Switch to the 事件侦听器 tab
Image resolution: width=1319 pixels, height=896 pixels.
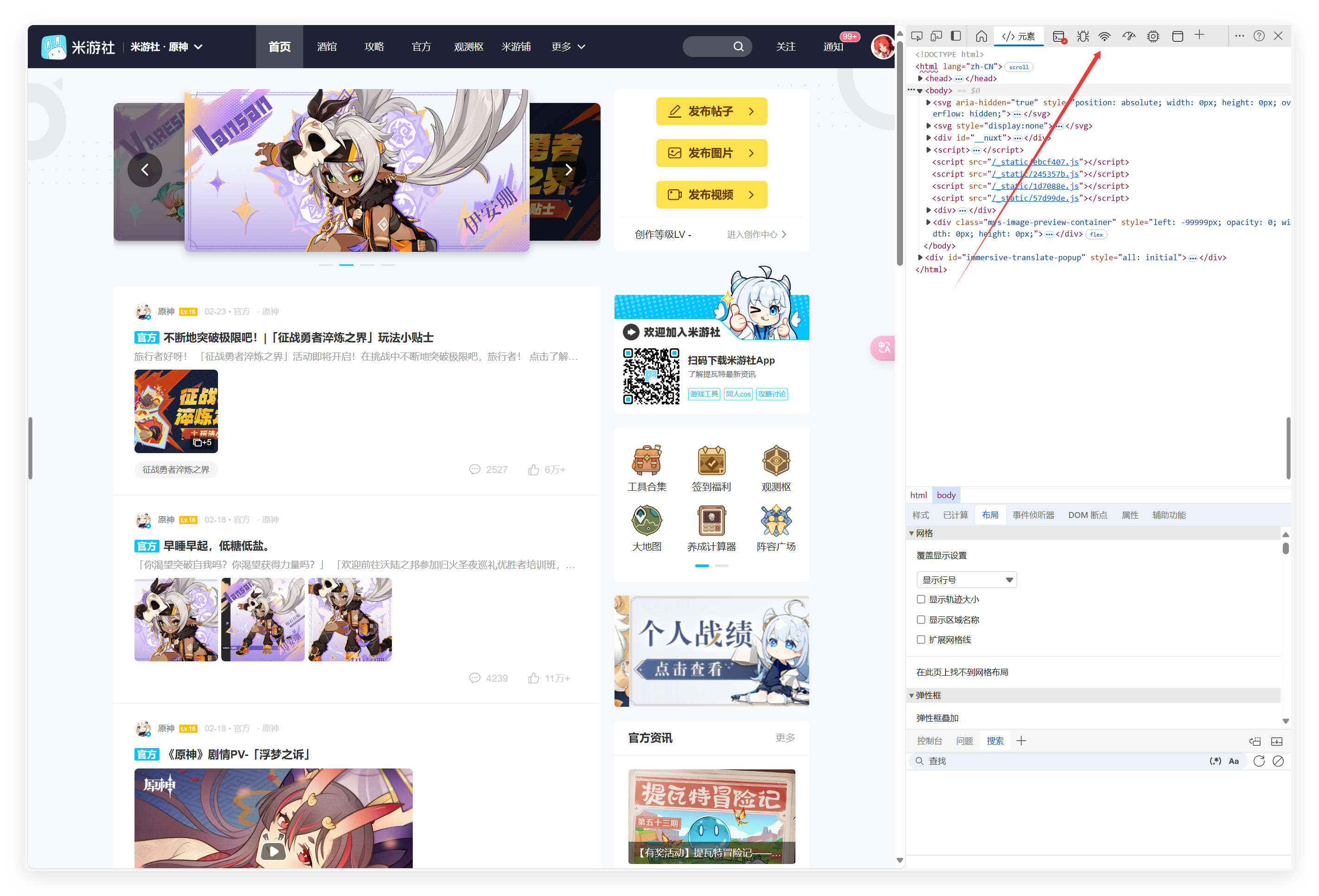click(1033, 515)
